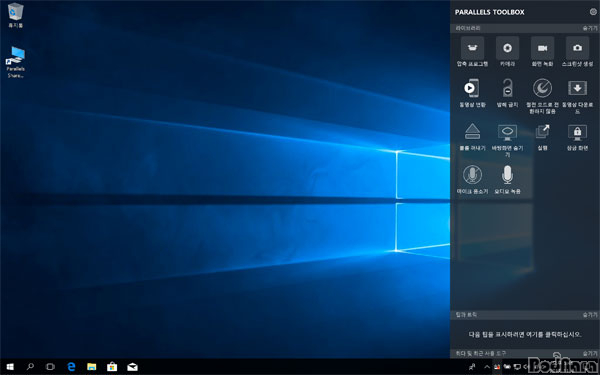The width and height of the screenshot is (600, 375).
Task: Open the Download Video (동영상 다운로드) tool
Action: [x=577, y=96]
